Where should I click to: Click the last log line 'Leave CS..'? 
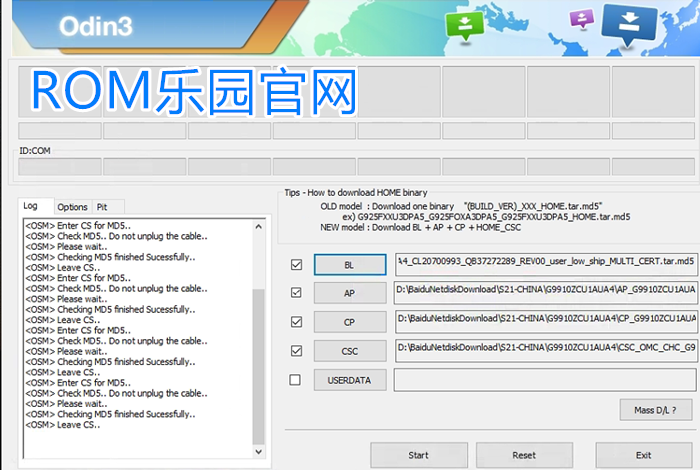63,424
